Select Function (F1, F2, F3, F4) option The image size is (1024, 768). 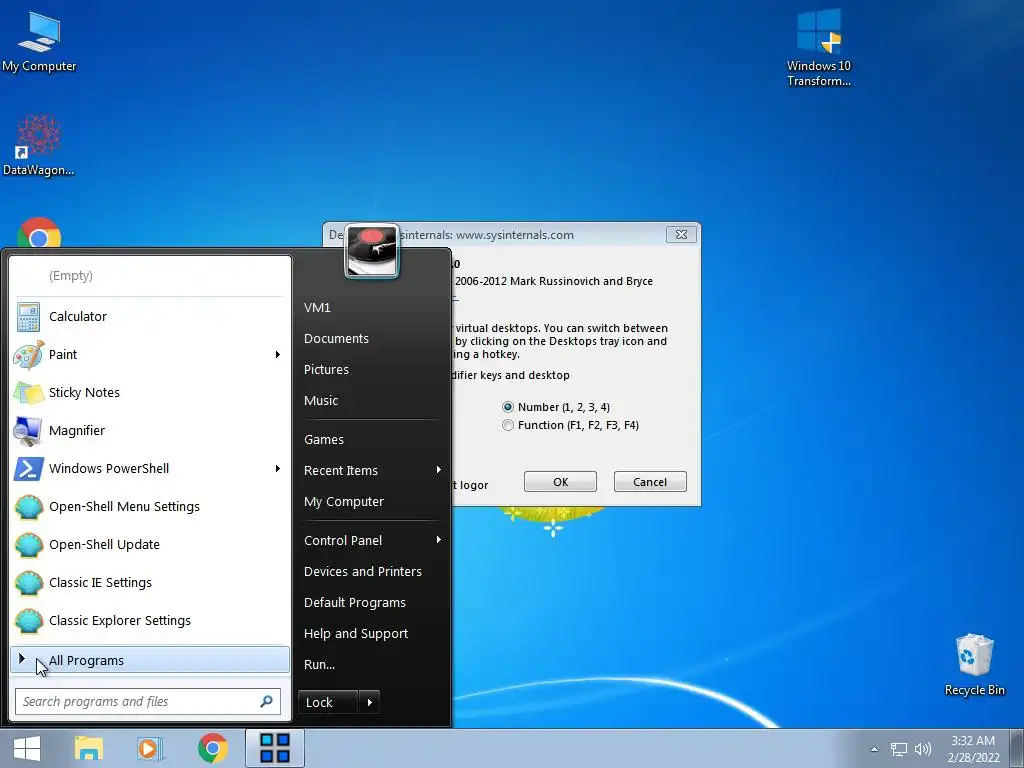[508, 425]
